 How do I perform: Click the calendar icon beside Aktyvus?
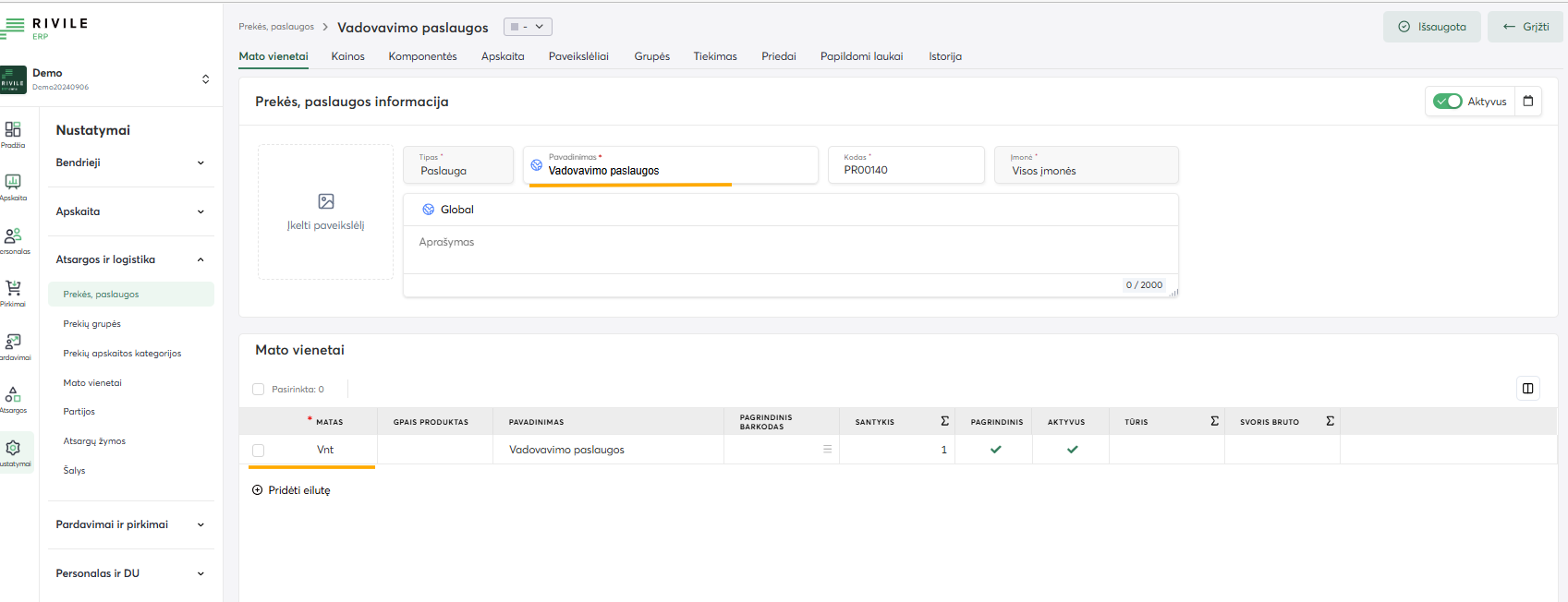point(1528,102)
